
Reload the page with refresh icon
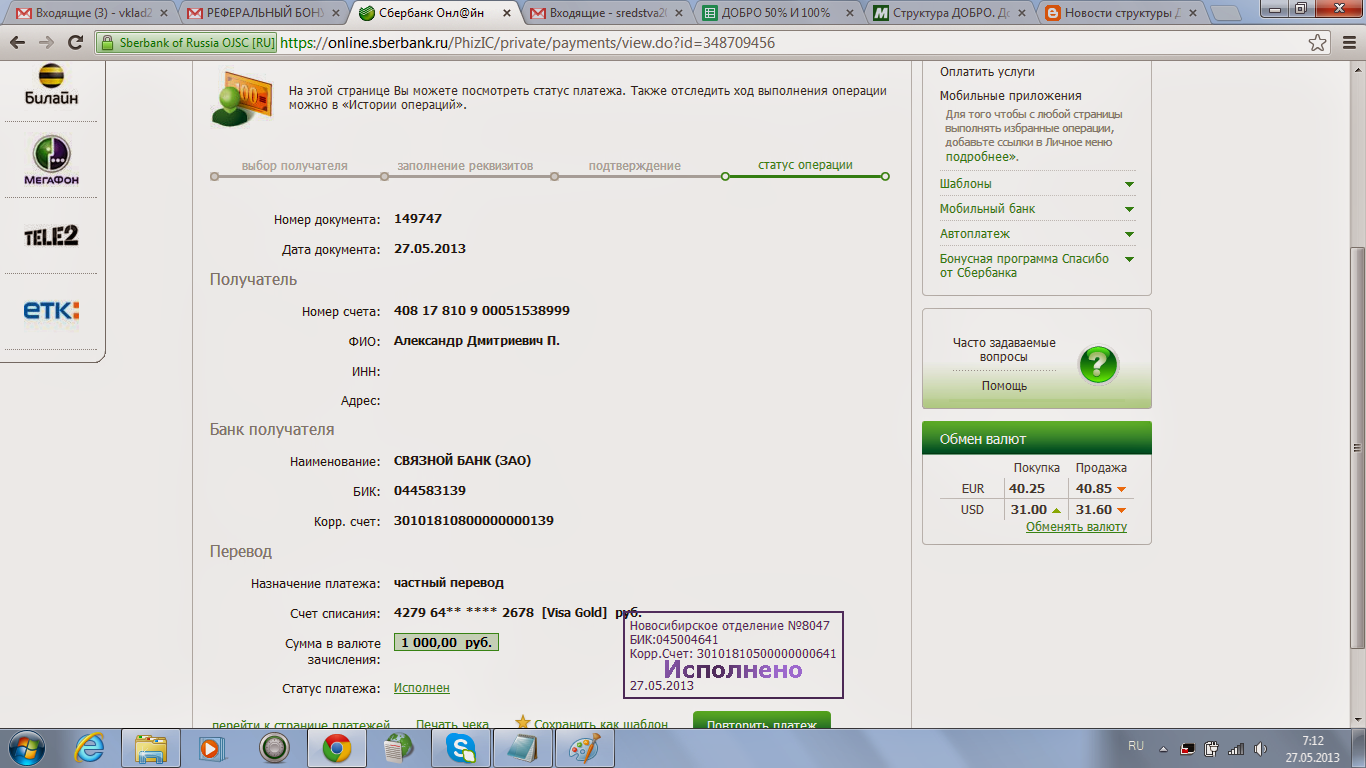[x=75, y=43]
